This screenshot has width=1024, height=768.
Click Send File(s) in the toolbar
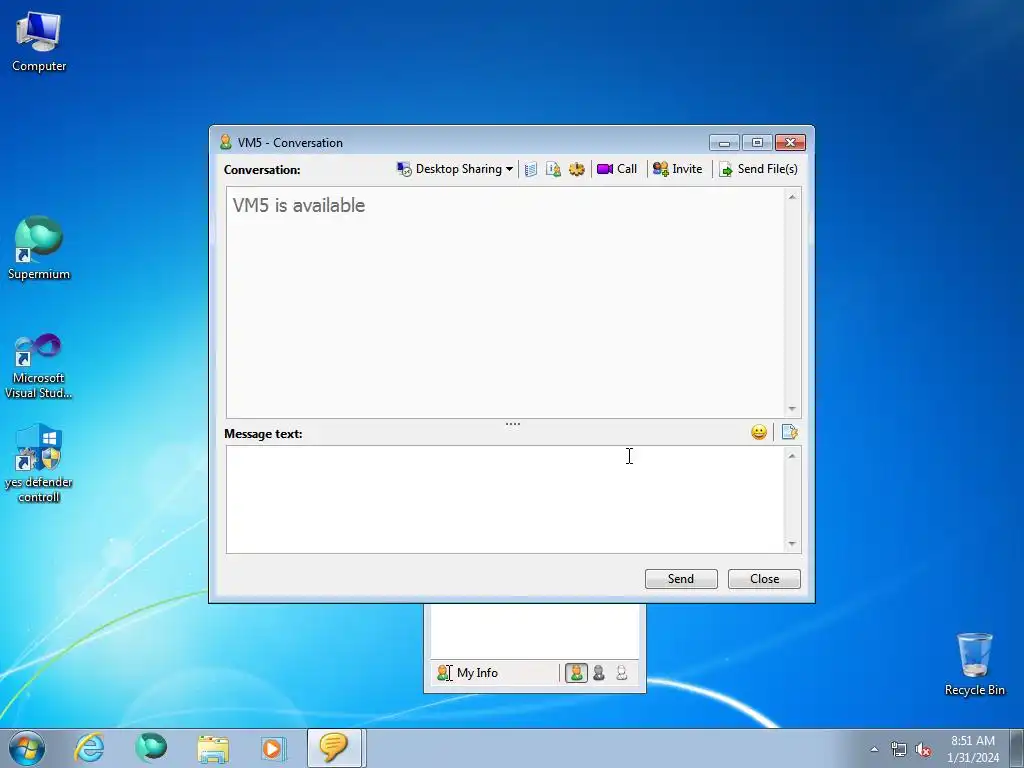point(758,169)
